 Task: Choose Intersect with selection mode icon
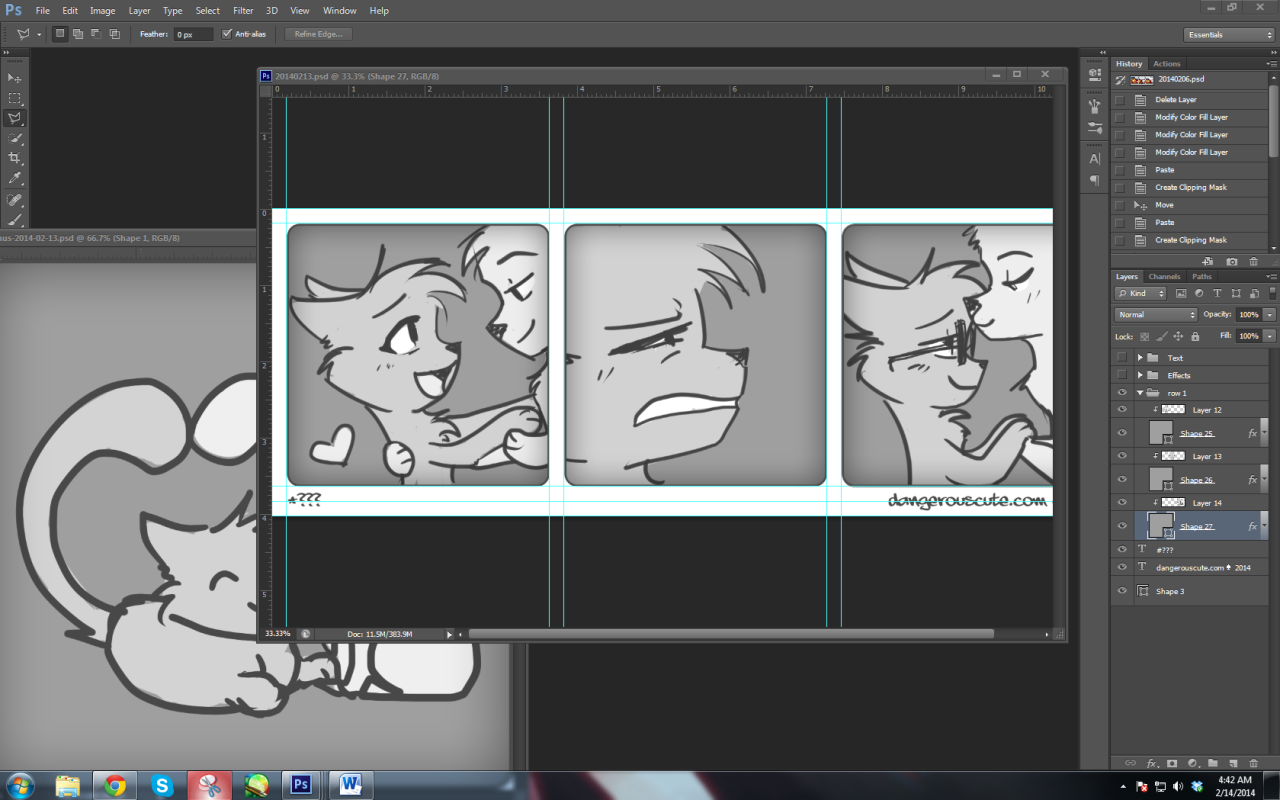[x=114, y=34]
